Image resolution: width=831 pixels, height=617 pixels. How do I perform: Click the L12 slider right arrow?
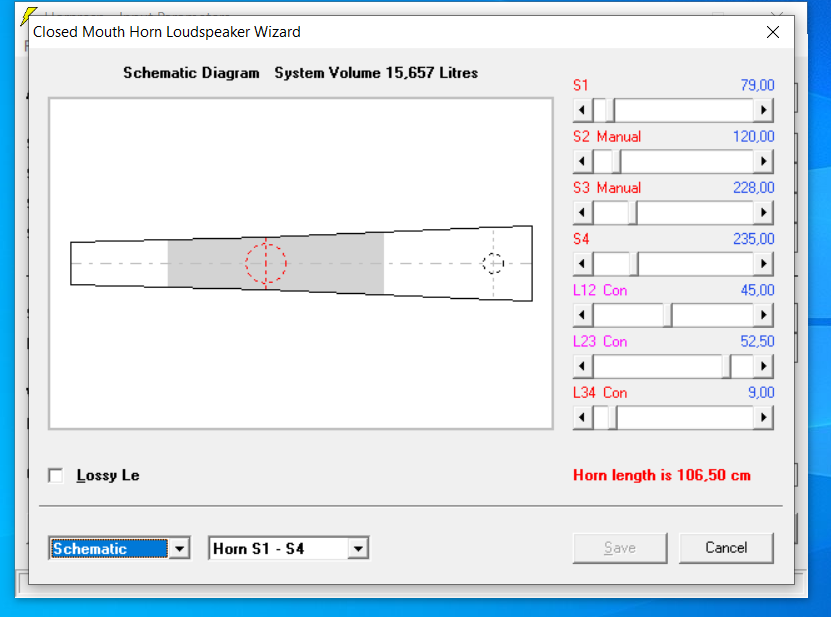click(x=763, y=315)
